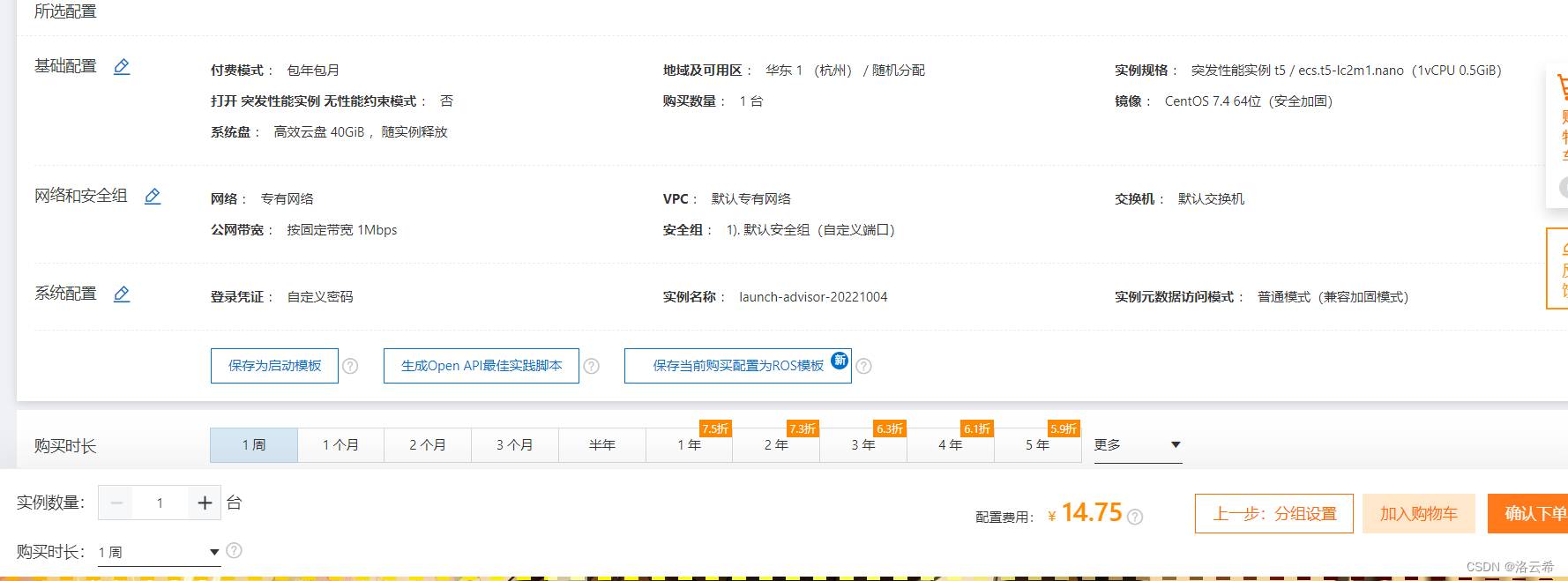Click the edit pencil next to 基础配置
The height and width of the screenshot is (581, 1568).
(x=122, y=67)
